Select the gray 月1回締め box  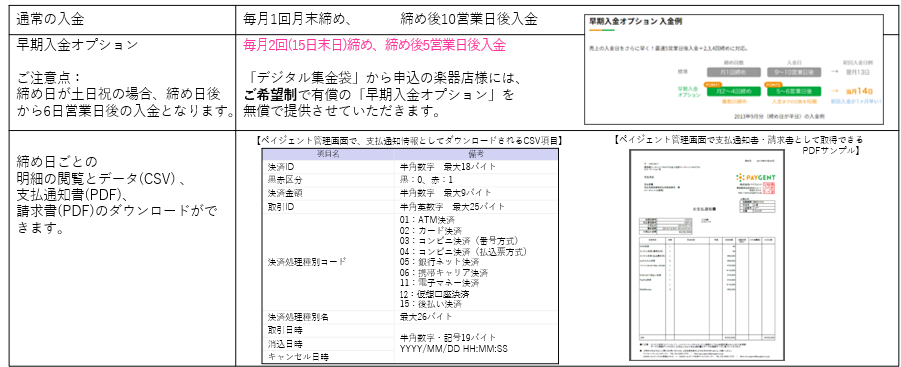pos(733,73)
